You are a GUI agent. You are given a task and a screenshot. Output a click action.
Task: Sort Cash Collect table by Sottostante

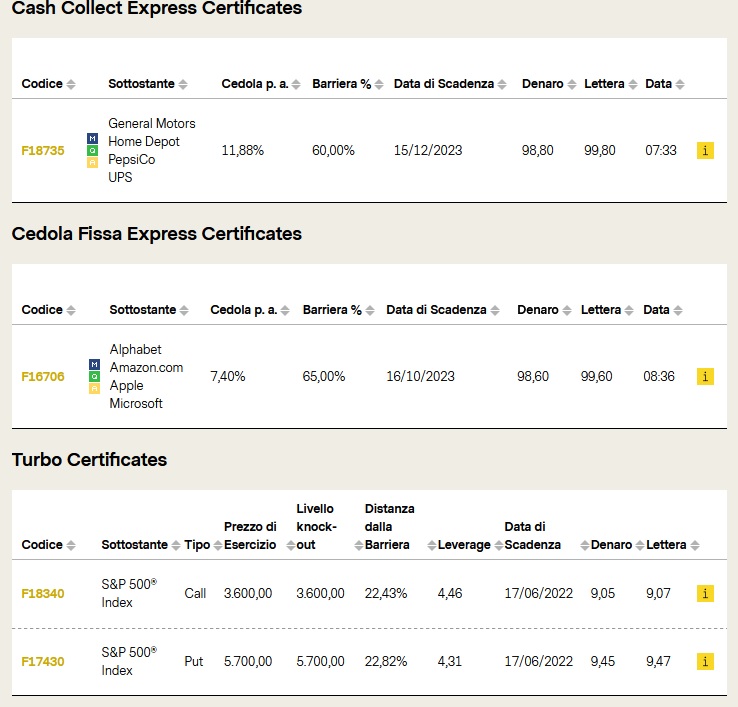tap(183, 84)
